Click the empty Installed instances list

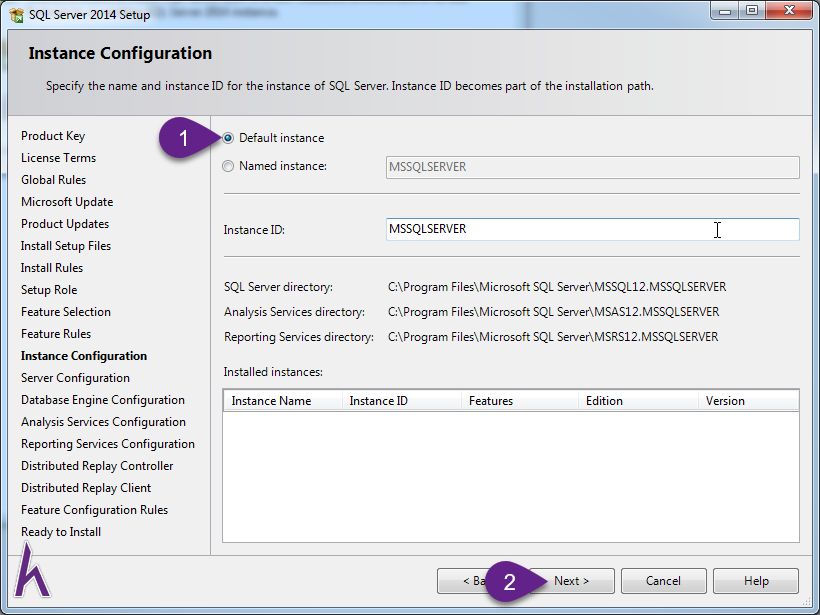click(511, 476)
